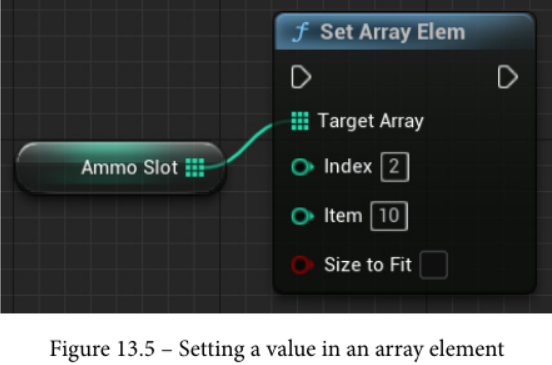Click the Ammo Slot array output pin
This screenshot has width=552, height=365.
[195, 168]
